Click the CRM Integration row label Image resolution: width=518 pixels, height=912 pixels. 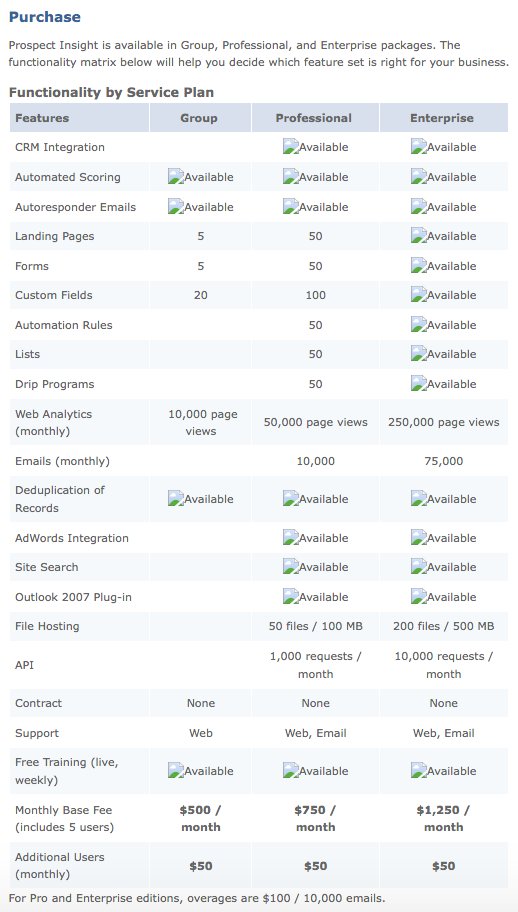[x=60, y=147]
